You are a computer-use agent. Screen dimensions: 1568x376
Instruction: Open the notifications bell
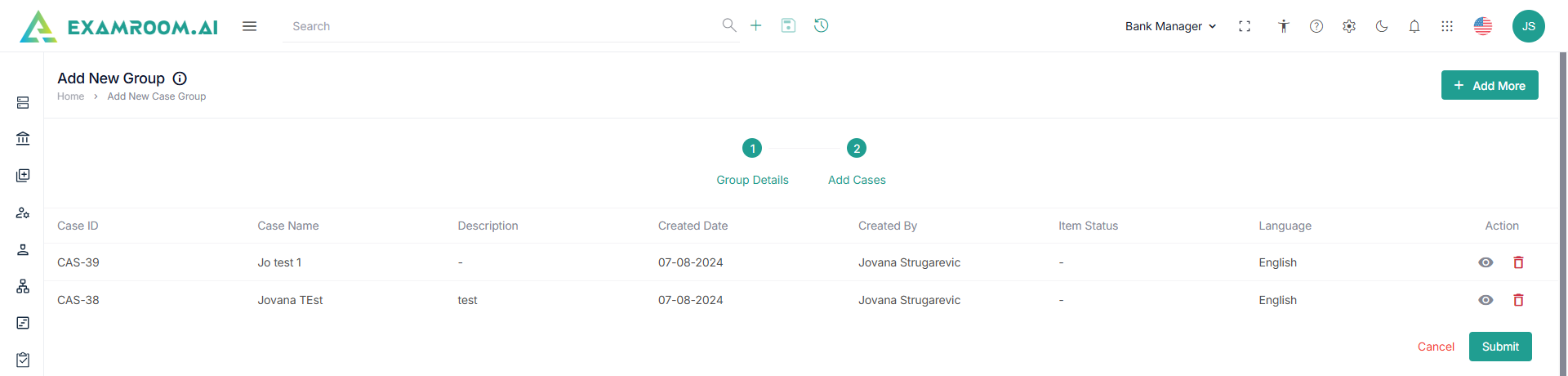click(1414, 26)
